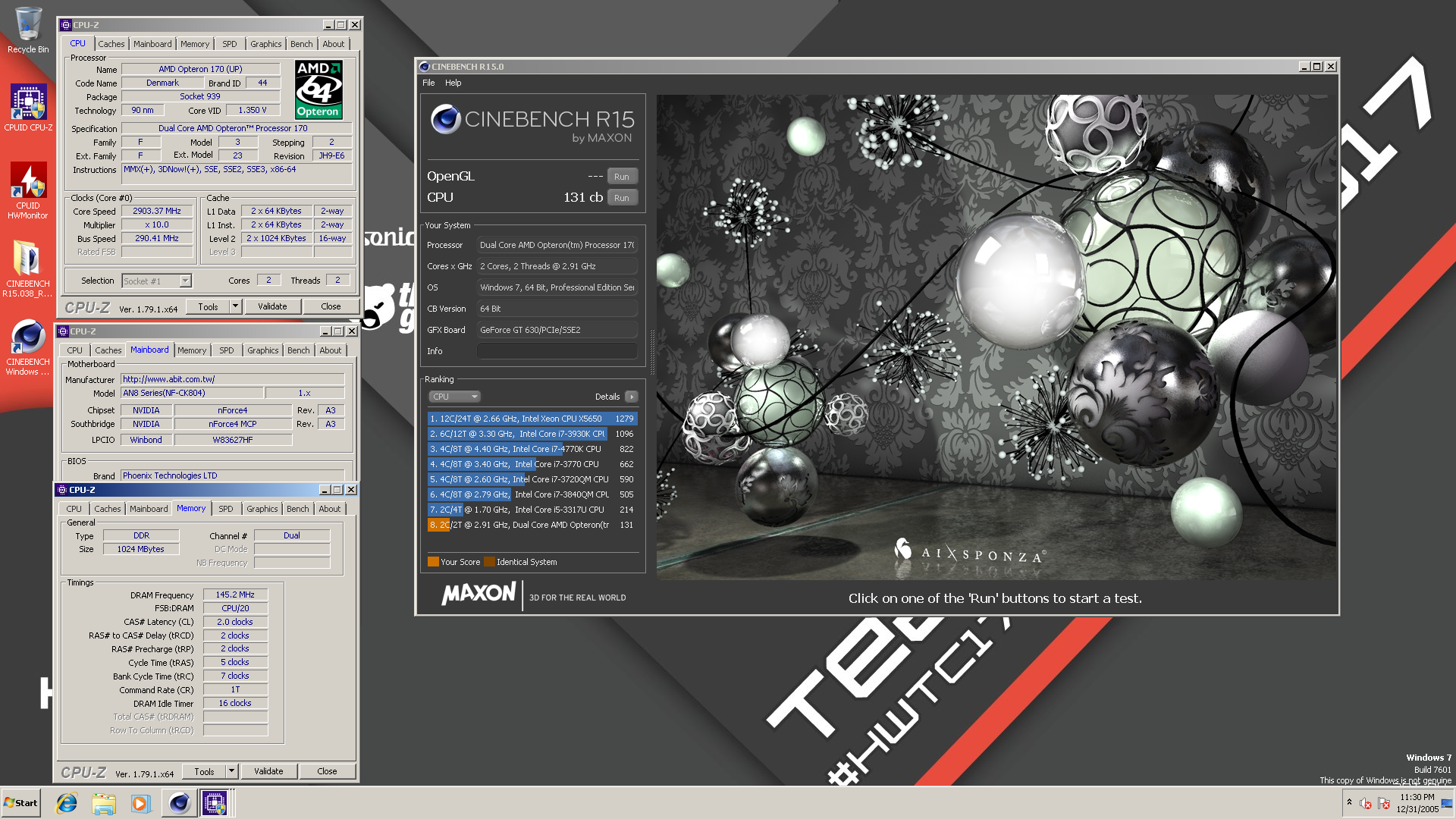This screenshot has width=1456, height=819.
Task: Click Close in top CPU-Z window
Action: click(x=331, y=306)
